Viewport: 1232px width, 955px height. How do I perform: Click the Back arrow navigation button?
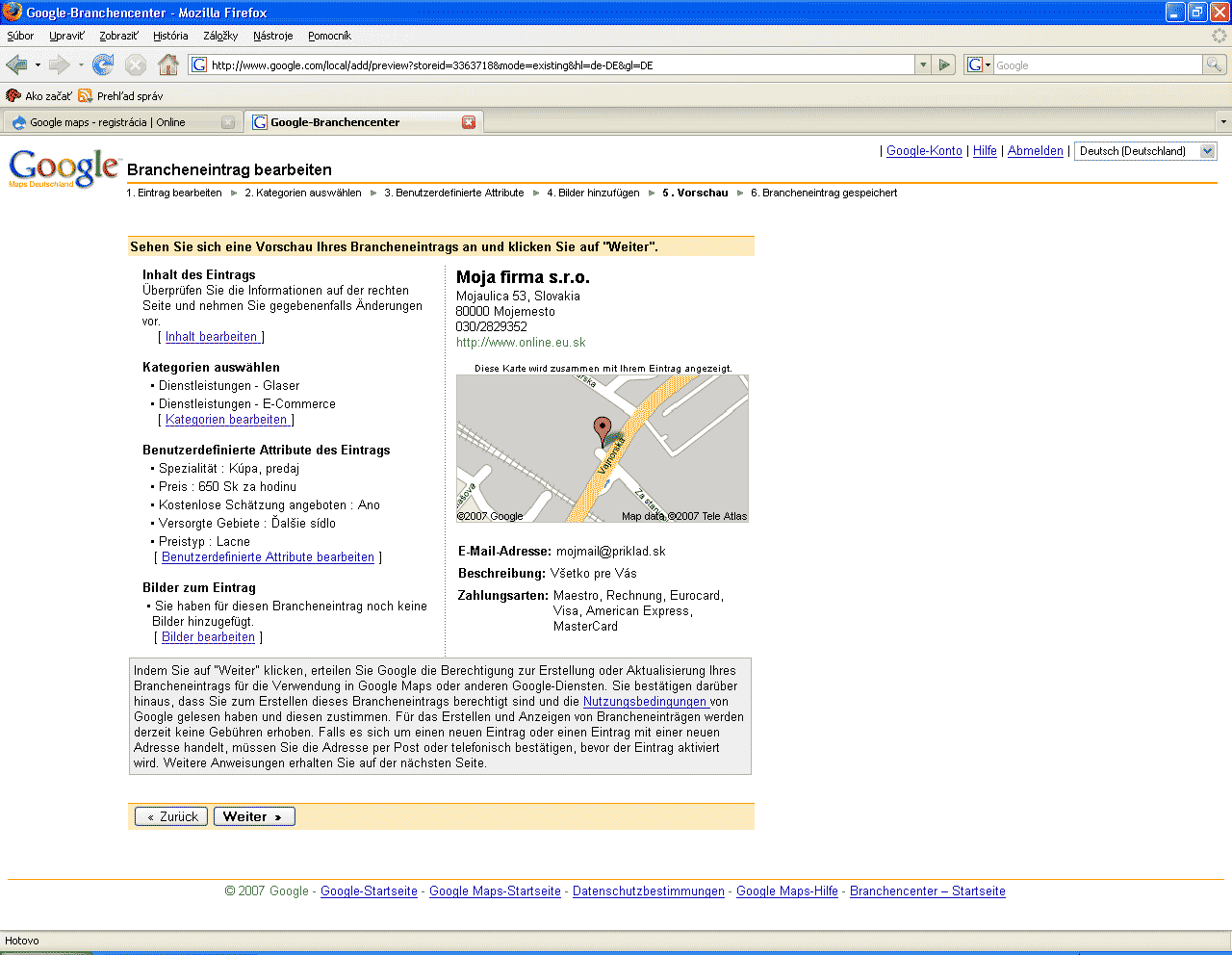point(16,65)
